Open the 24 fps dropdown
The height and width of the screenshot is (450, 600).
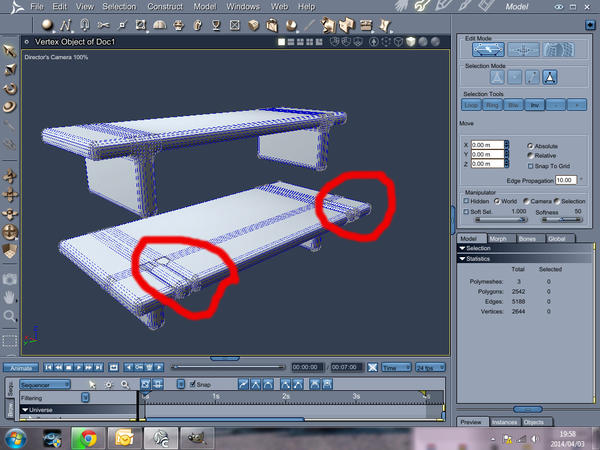[430, 367]
